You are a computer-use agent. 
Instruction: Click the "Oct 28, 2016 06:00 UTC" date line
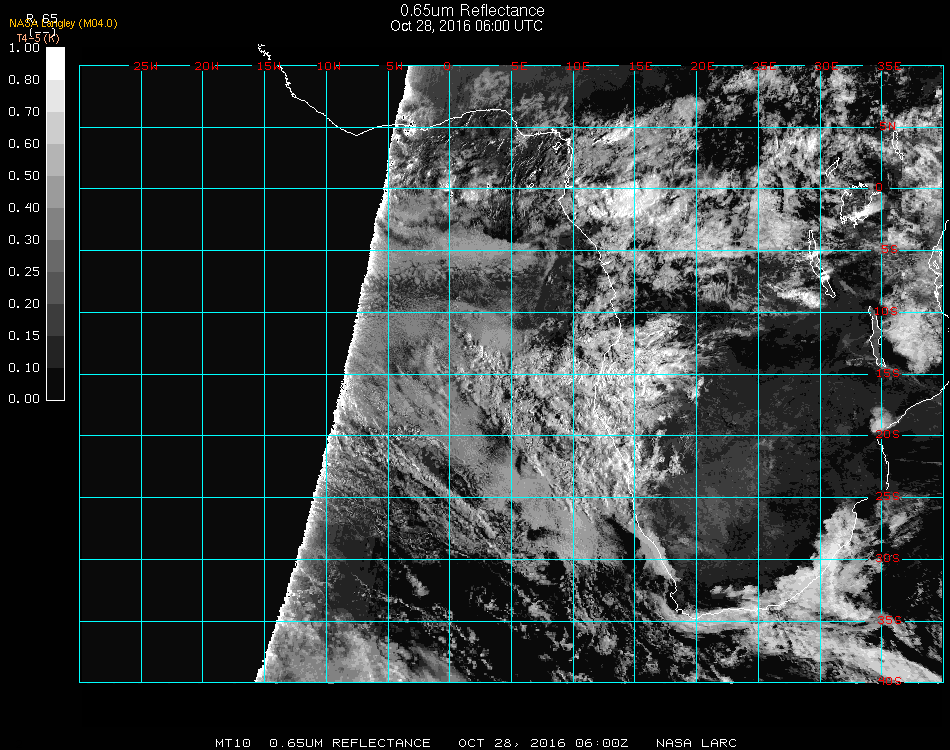467,26
